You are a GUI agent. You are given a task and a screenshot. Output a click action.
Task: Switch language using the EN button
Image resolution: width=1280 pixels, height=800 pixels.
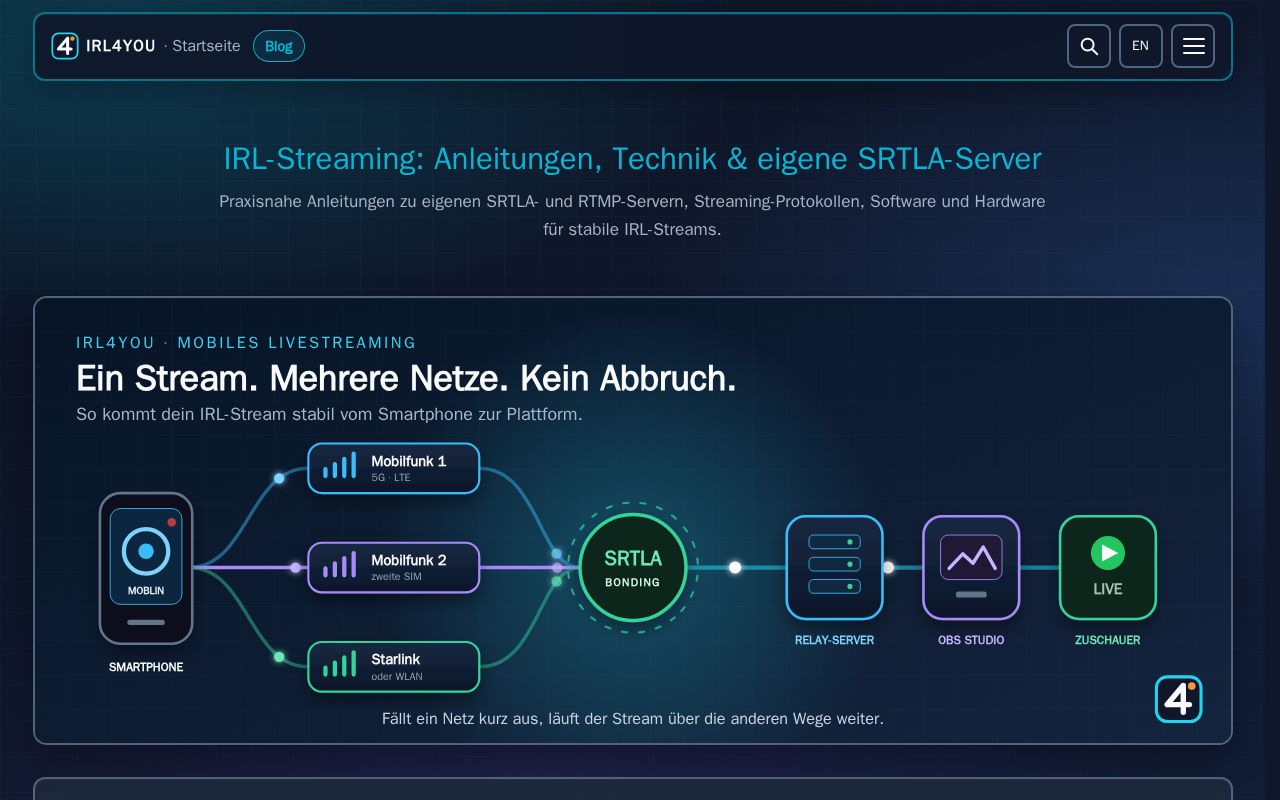click(x=1141, y=46)
